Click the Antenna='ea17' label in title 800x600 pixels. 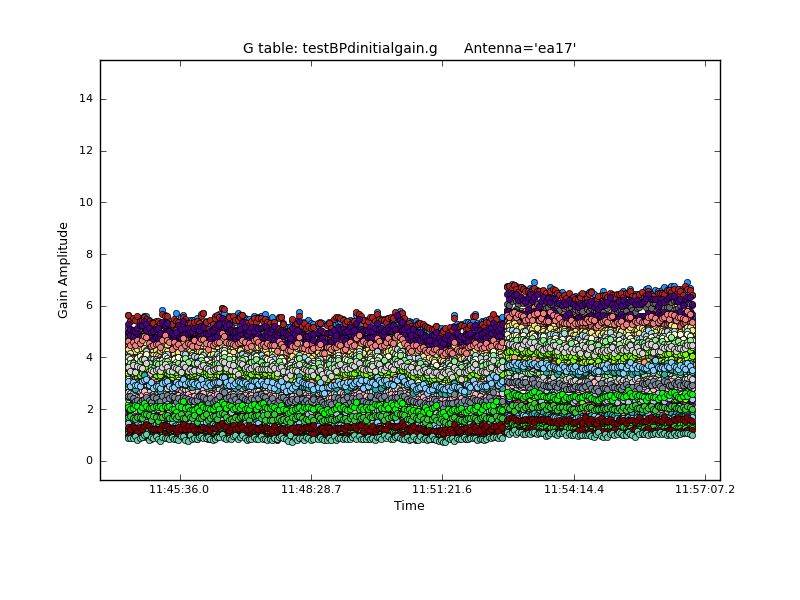coord(520,48)
